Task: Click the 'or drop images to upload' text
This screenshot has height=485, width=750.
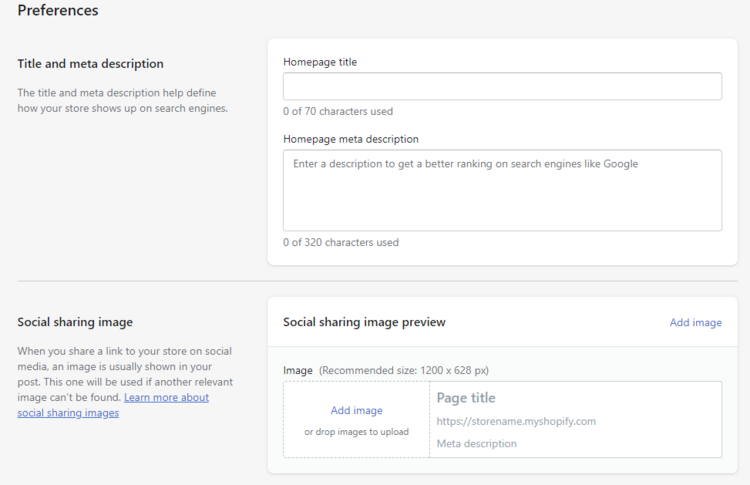Action: [356, 432]
